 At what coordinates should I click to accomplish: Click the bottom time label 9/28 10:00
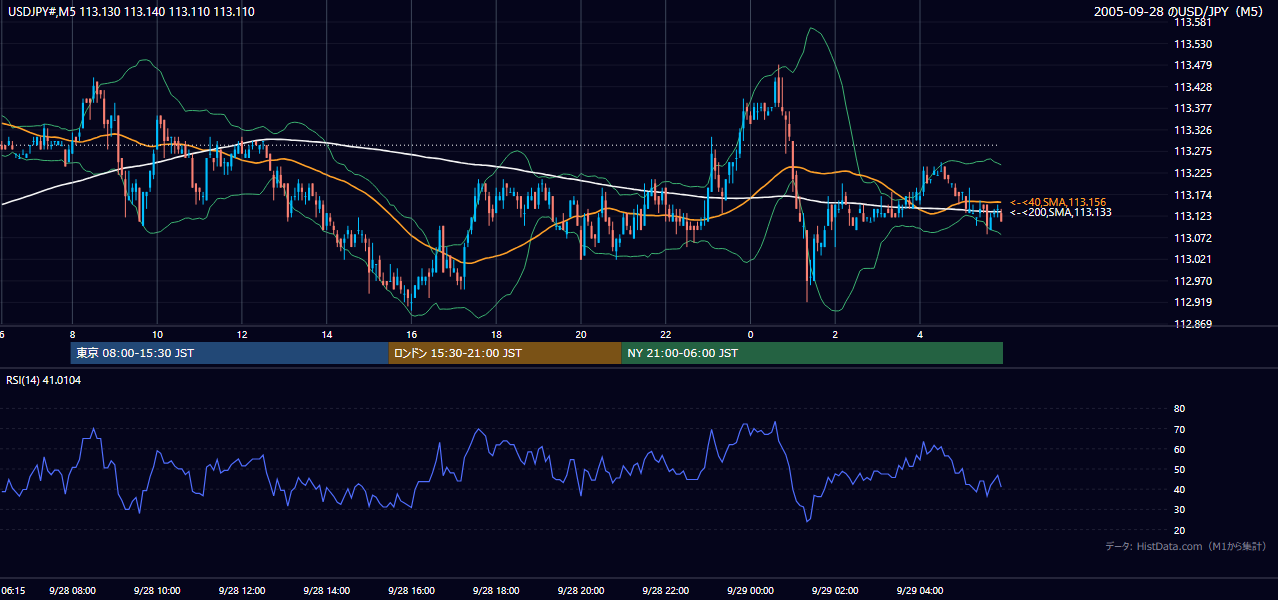click(158, 591)
